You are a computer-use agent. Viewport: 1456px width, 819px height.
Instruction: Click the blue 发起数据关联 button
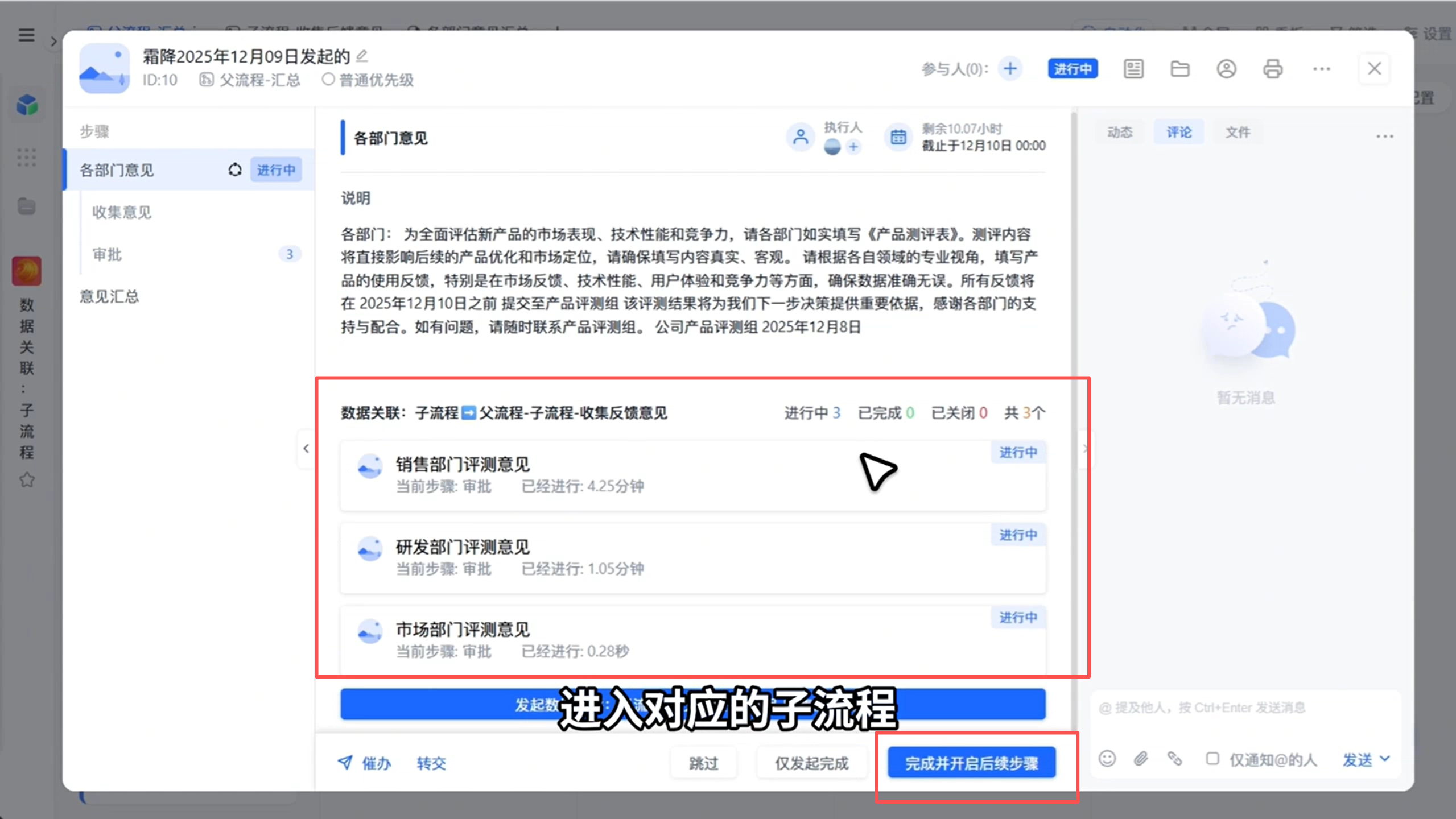(x=693, y=704)
